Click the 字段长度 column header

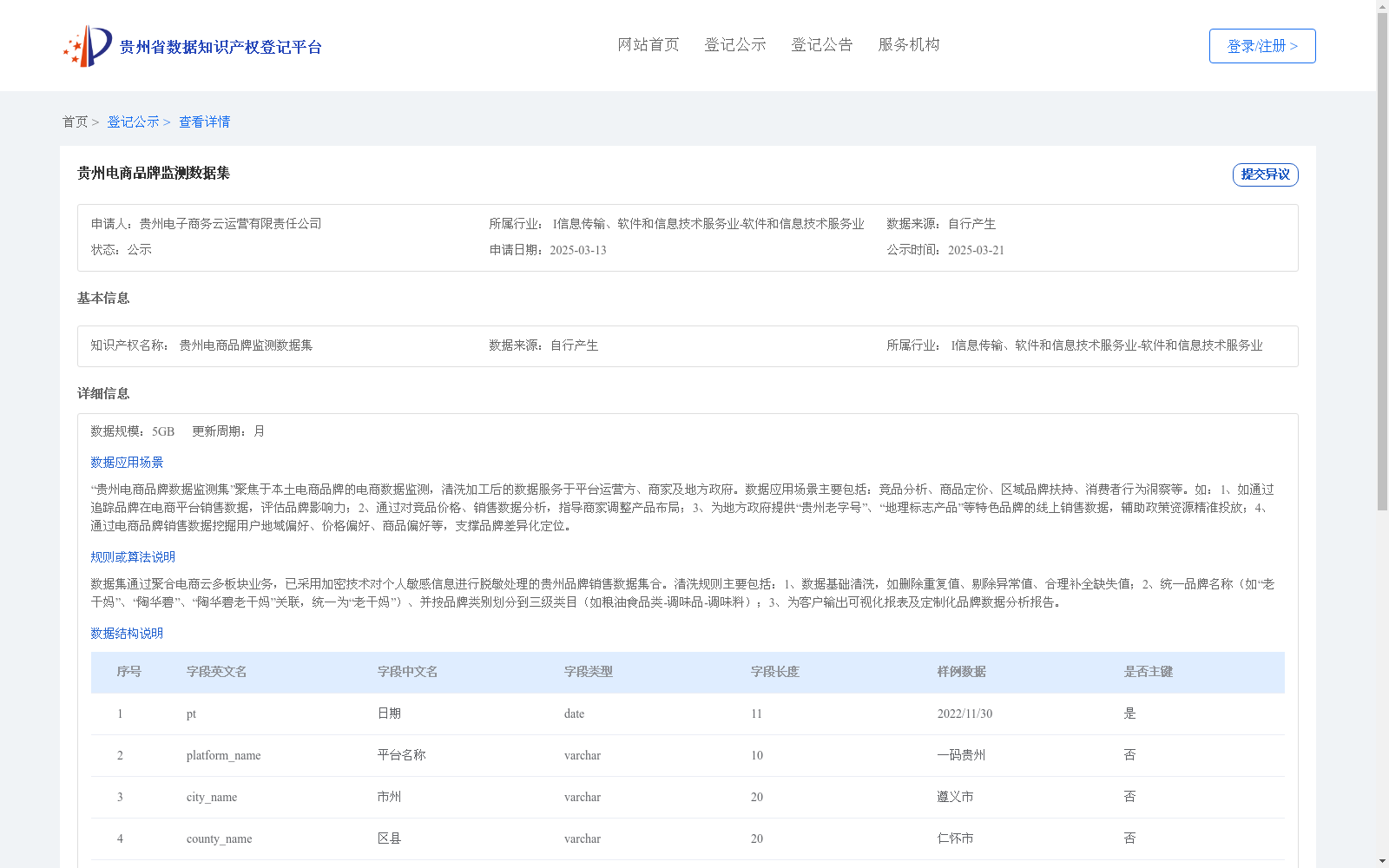pyautogui.click(x=775, y=672)
